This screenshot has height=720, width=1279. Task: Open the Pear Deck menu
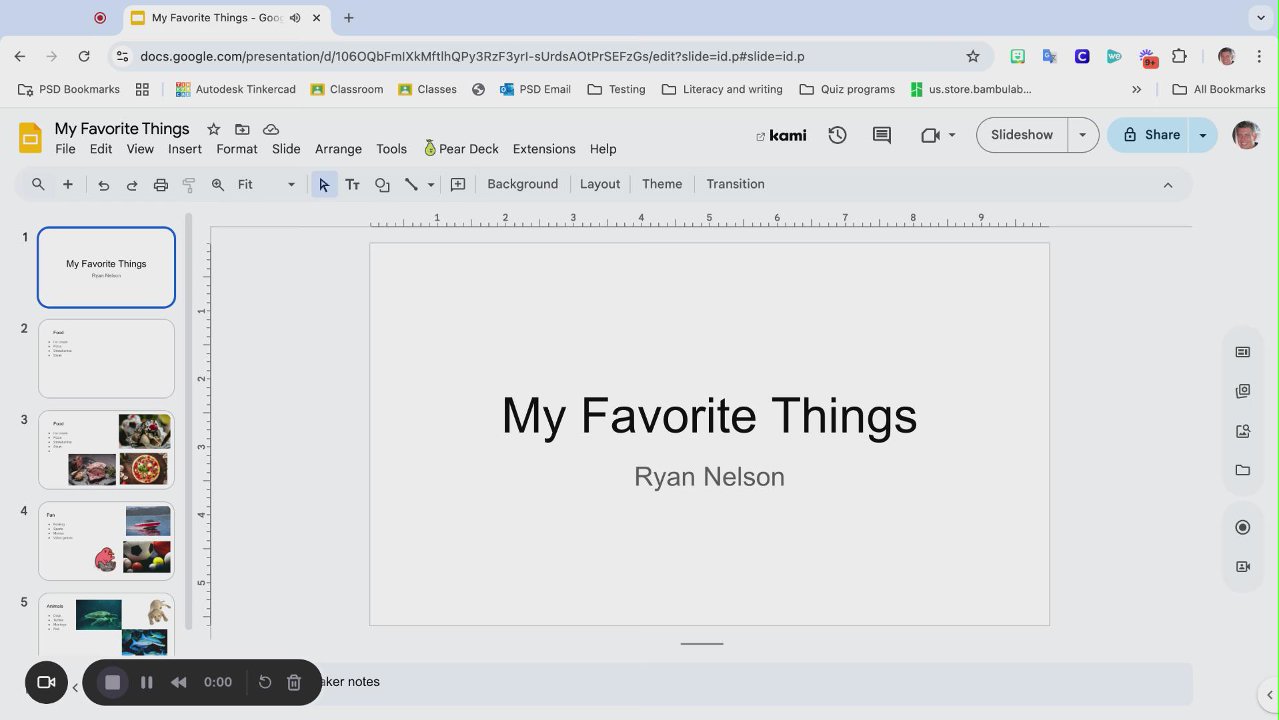pyautogui.click(x=461, y=149)
